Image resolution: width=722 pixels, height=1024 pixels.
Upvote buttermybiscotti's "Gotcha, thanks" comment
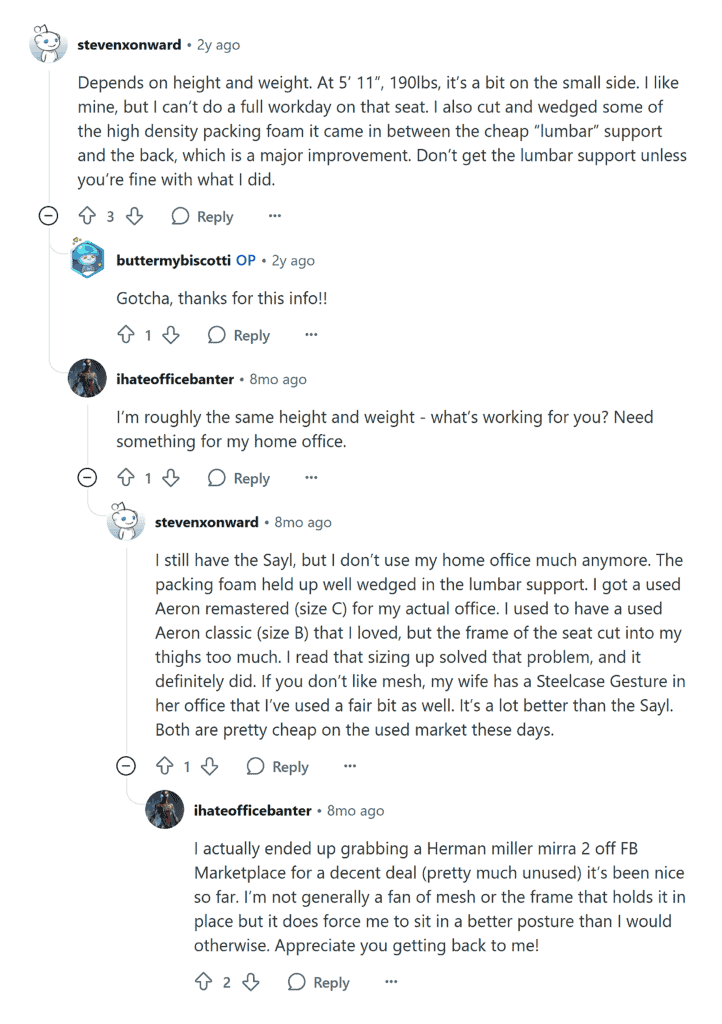(125, 335)
